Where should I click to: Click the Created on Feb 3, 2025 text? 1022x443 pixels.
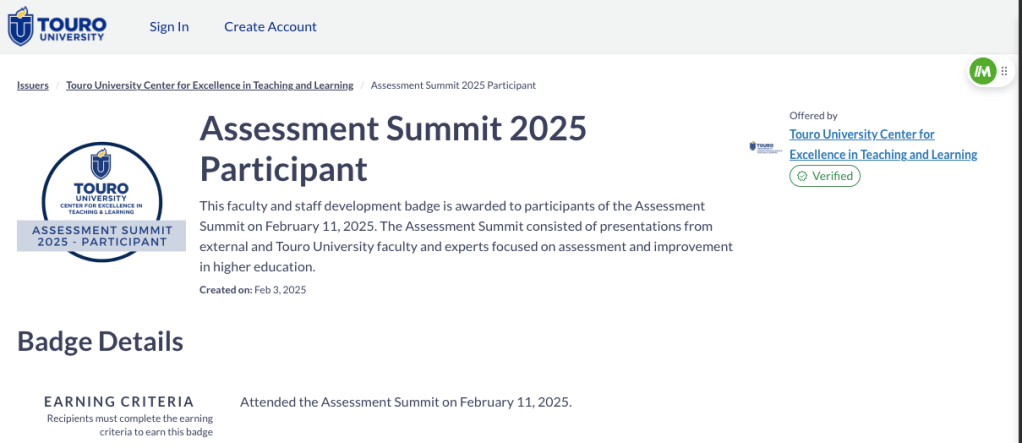click(x=253, y=290)
